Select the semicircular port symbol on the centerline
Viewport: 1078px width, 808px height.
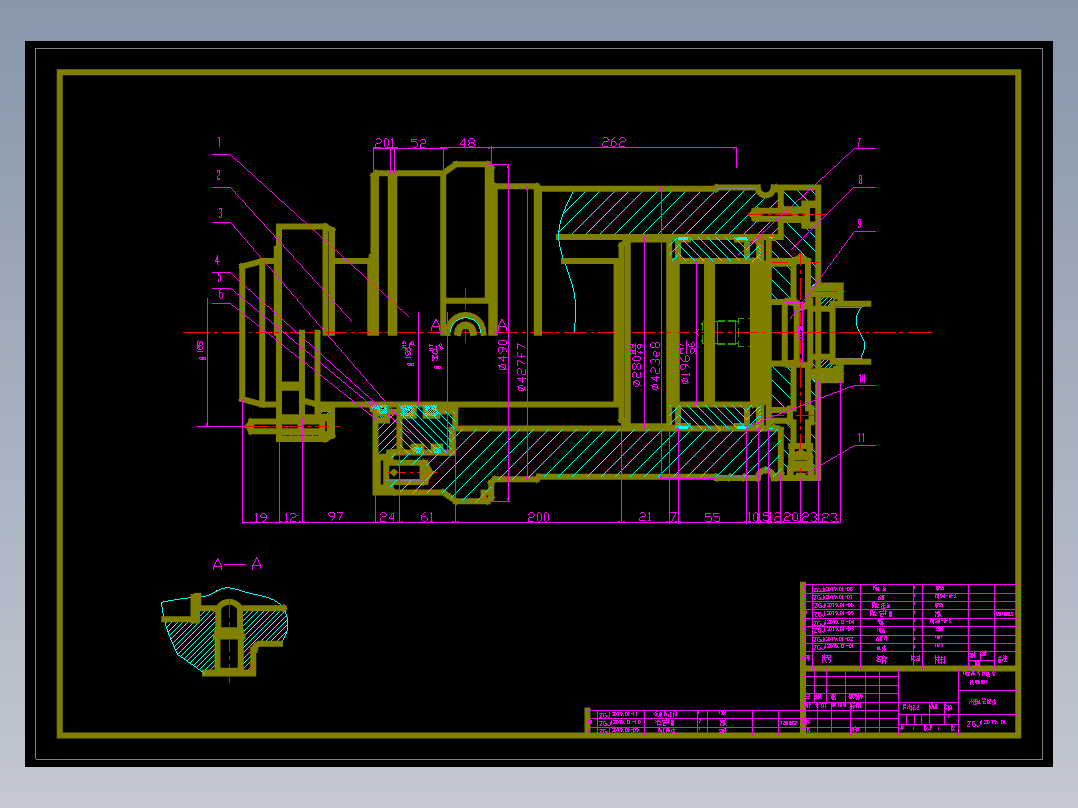[x=465, y=323]
